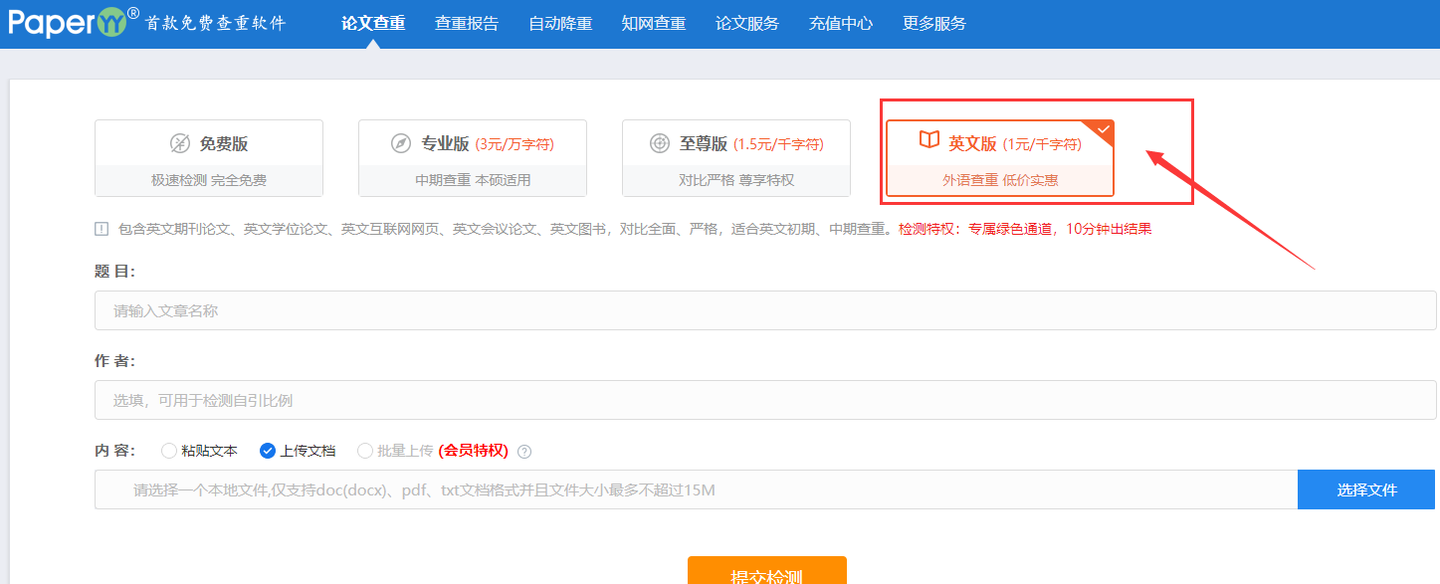Open the 知网查重 CNKI check page
The image size is (1440, 584).
pos(653,23)
